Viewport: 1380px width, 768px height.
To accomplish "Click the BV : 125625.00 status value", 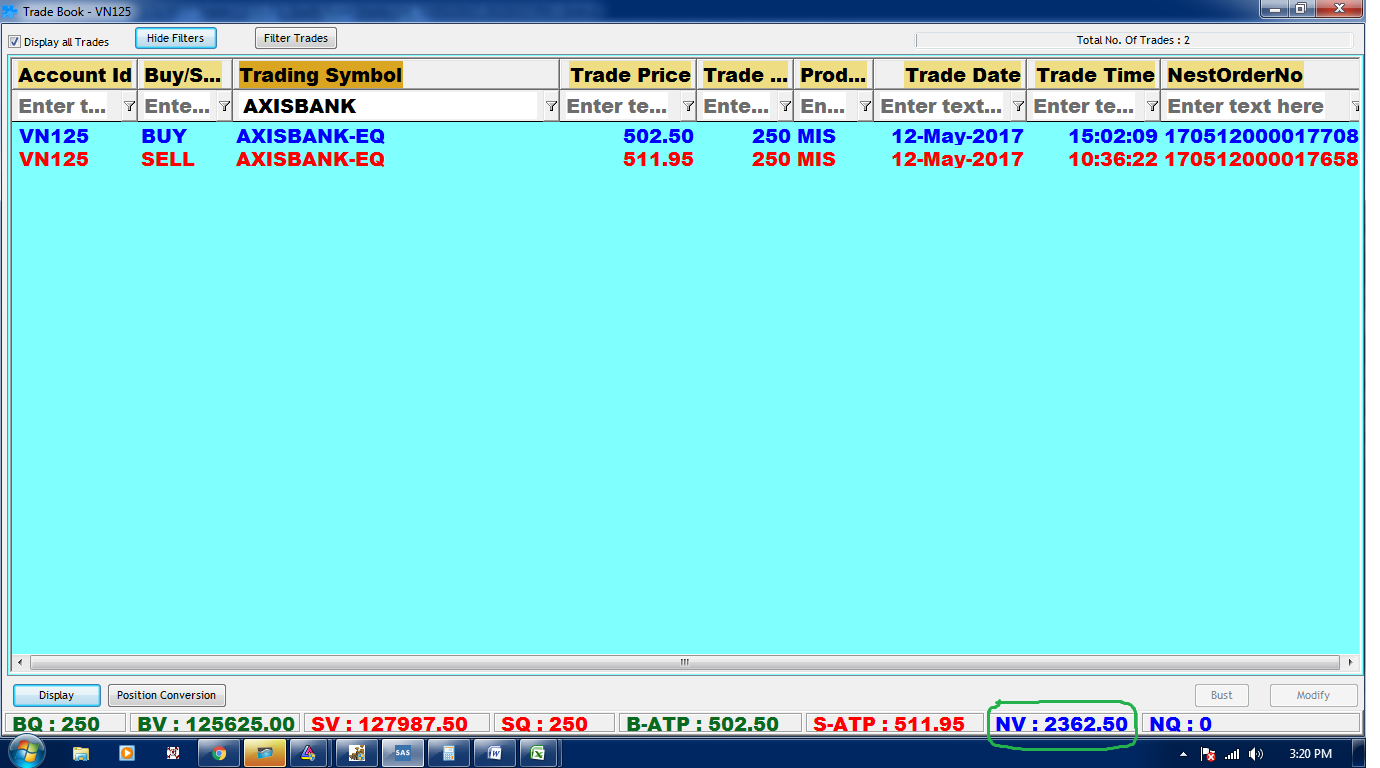I will tap(217, 724).
